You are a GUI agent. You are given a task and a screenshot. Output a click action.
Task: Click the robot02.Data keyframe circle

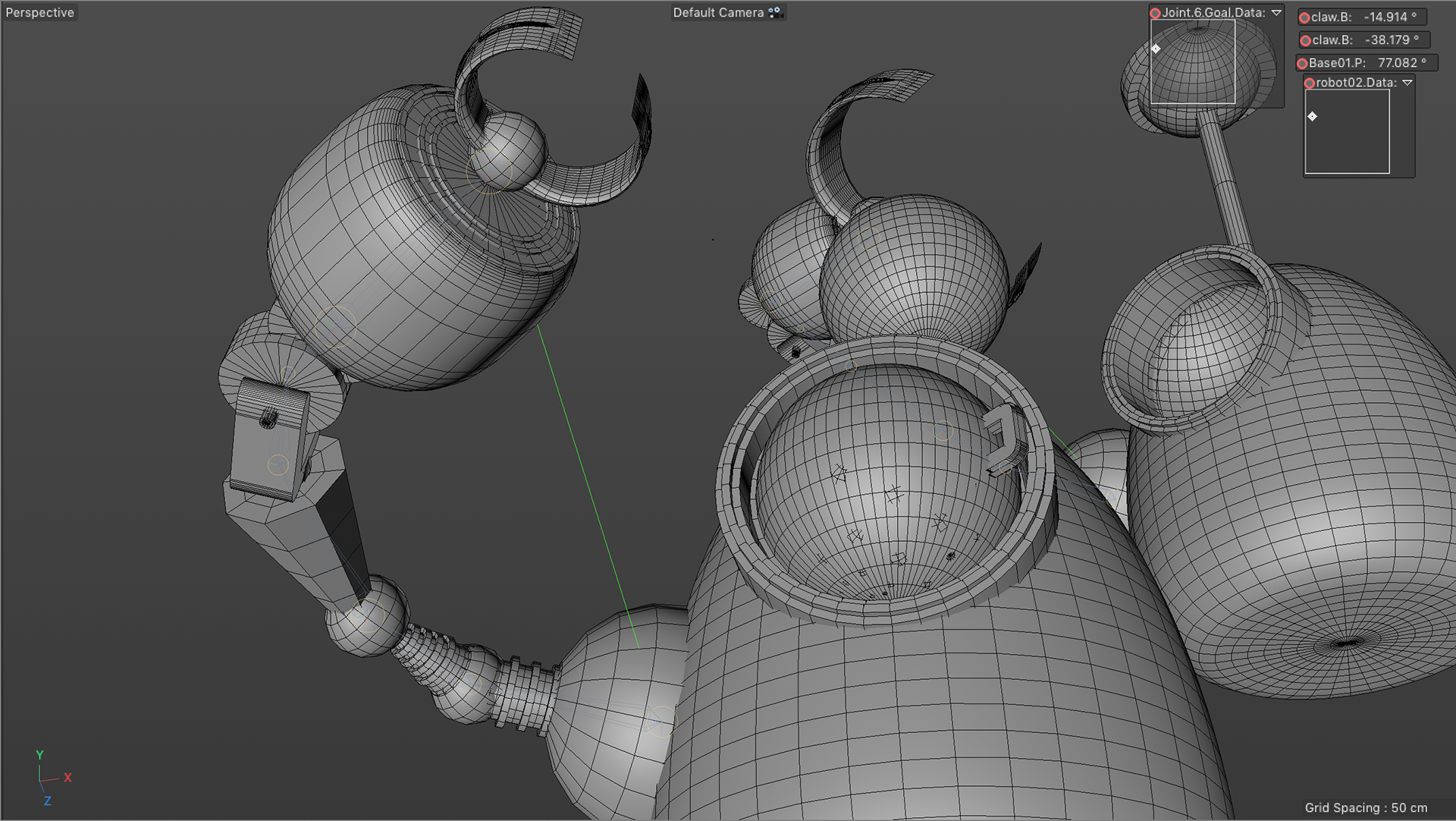pos(1310,83)
